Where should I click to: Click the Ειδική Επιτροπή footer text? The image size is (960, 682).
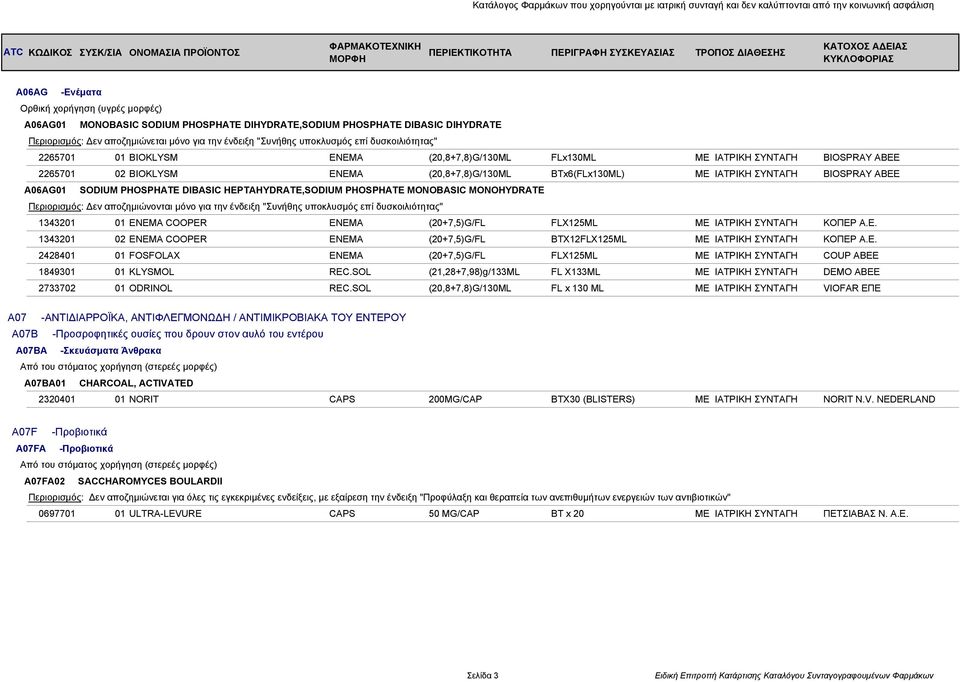click(x=794, y=676)
